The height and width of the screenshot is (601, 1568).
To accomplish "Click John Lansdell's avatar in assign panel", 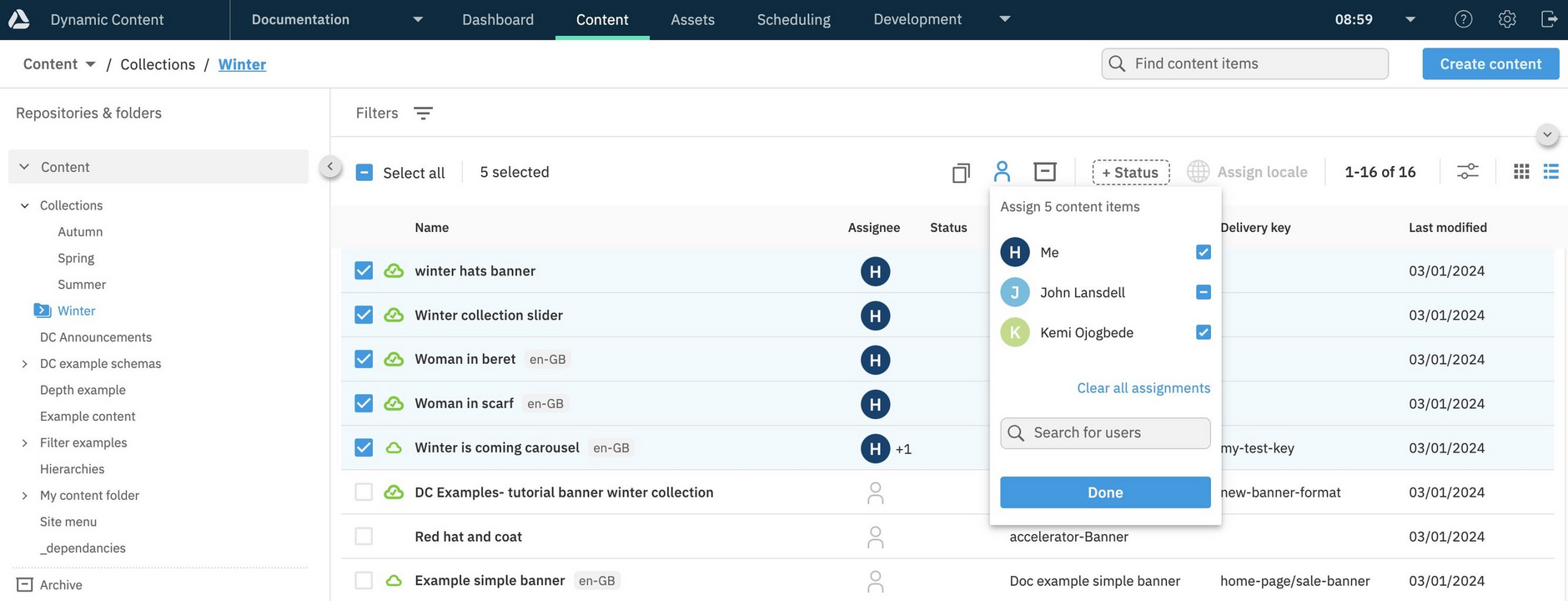I will (x=1014, y=292).
